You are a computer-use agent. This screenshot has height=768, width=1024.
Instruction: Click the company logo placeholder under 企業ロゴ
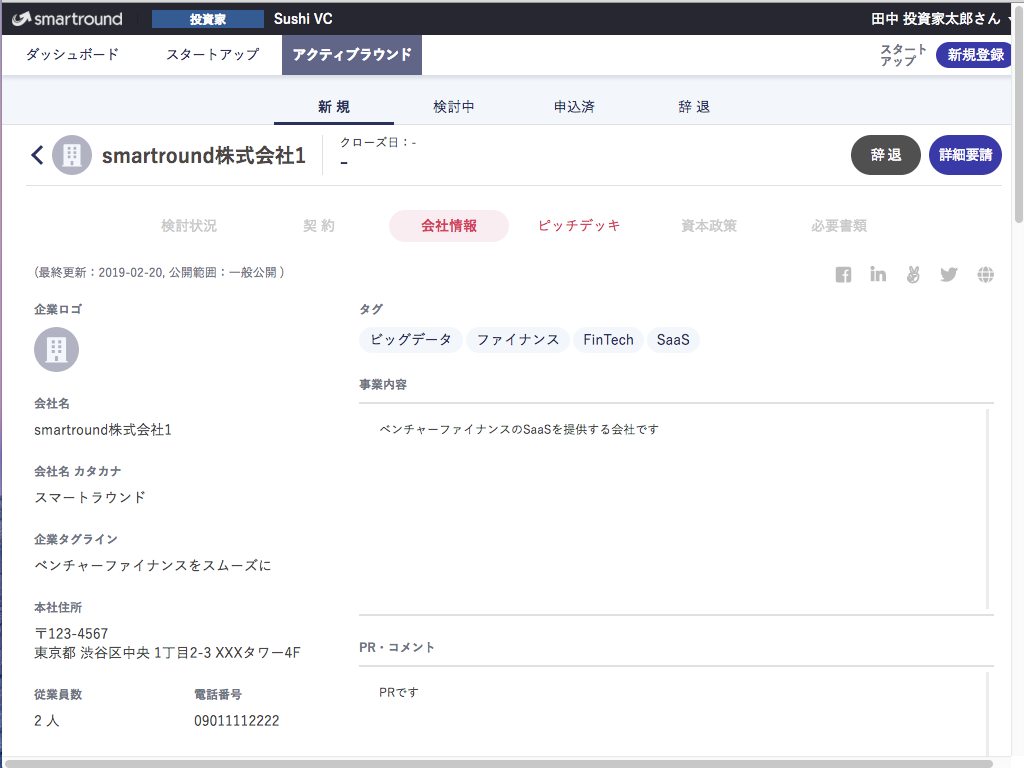[x=56, y=349]
